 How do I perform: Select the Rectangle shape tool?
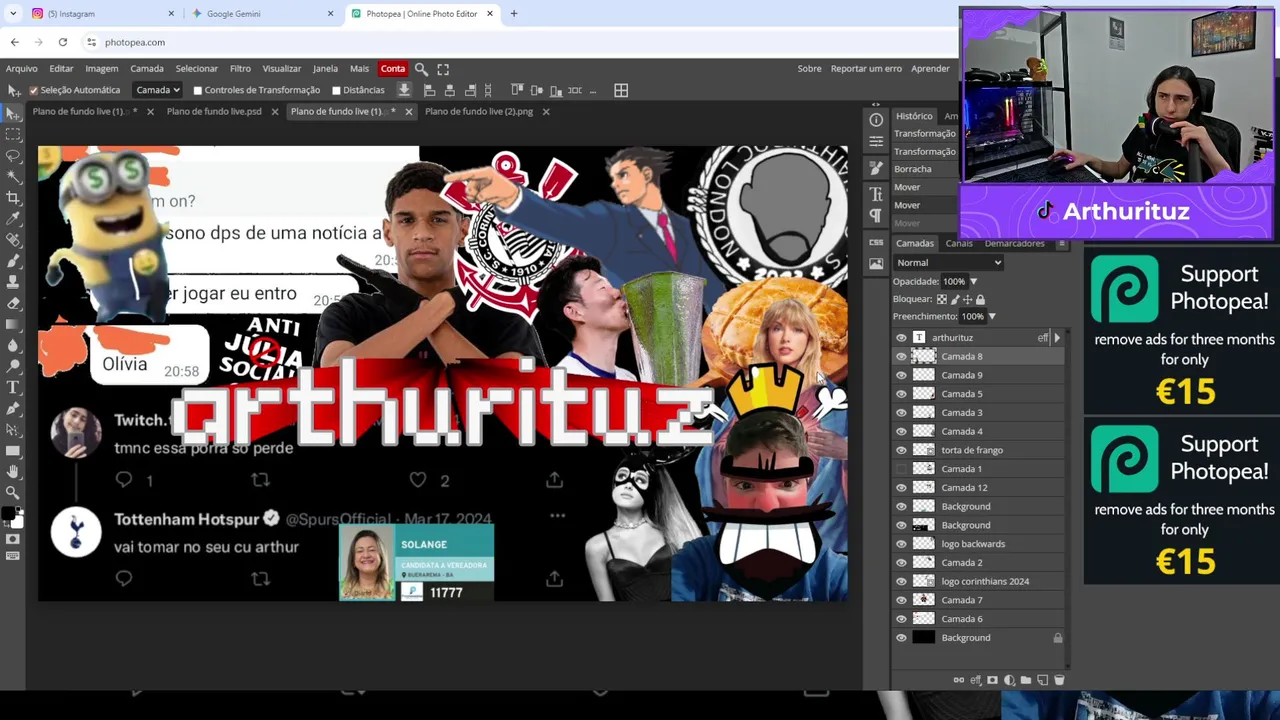13,450
